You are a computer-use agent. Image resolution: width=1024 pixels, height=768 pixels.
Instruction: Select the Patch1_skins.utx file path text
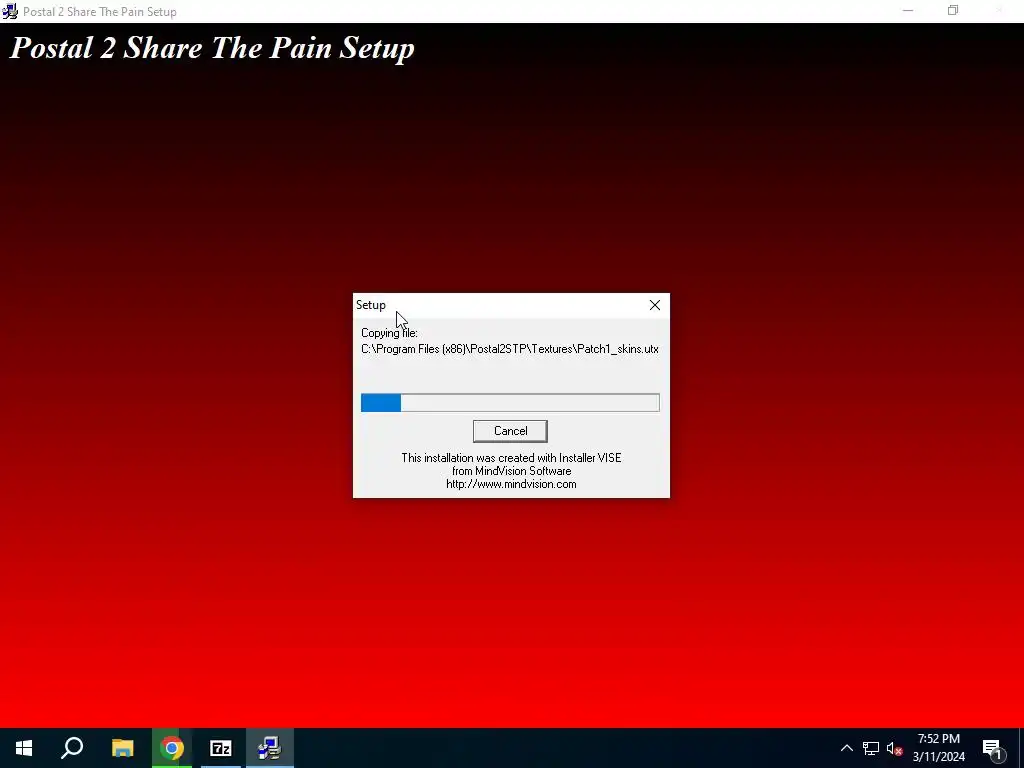coord(510,349)
